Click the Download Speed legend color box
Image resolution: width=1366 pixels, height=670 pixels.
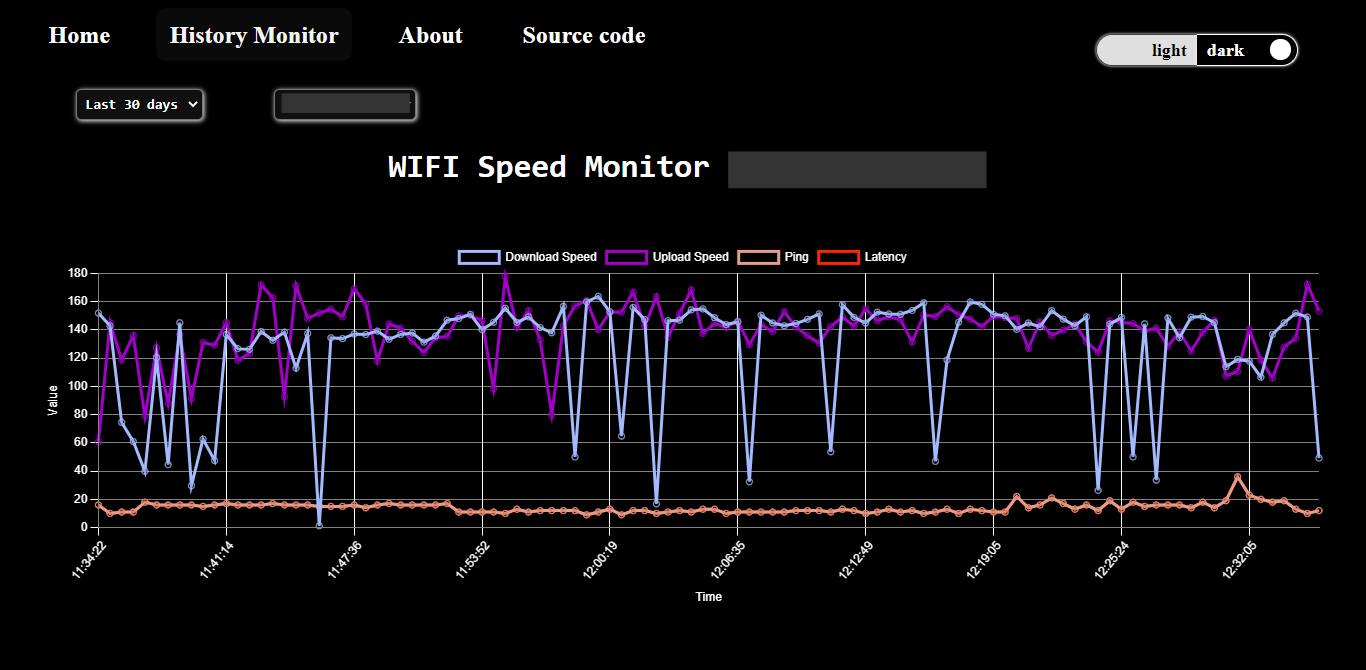478,256
